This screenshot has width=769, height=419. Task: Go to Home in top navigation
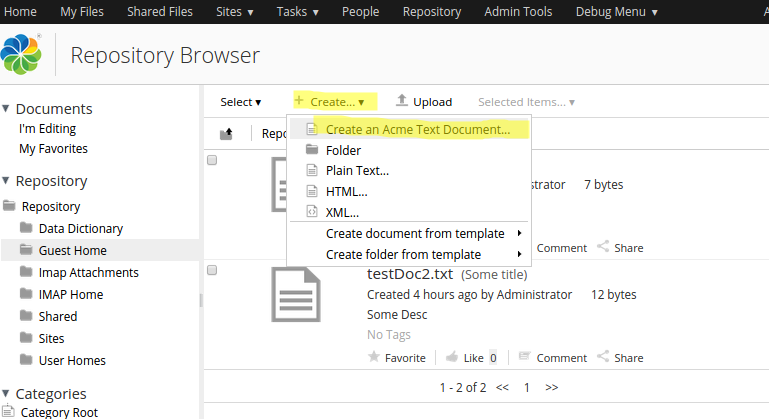coord(20,11)
